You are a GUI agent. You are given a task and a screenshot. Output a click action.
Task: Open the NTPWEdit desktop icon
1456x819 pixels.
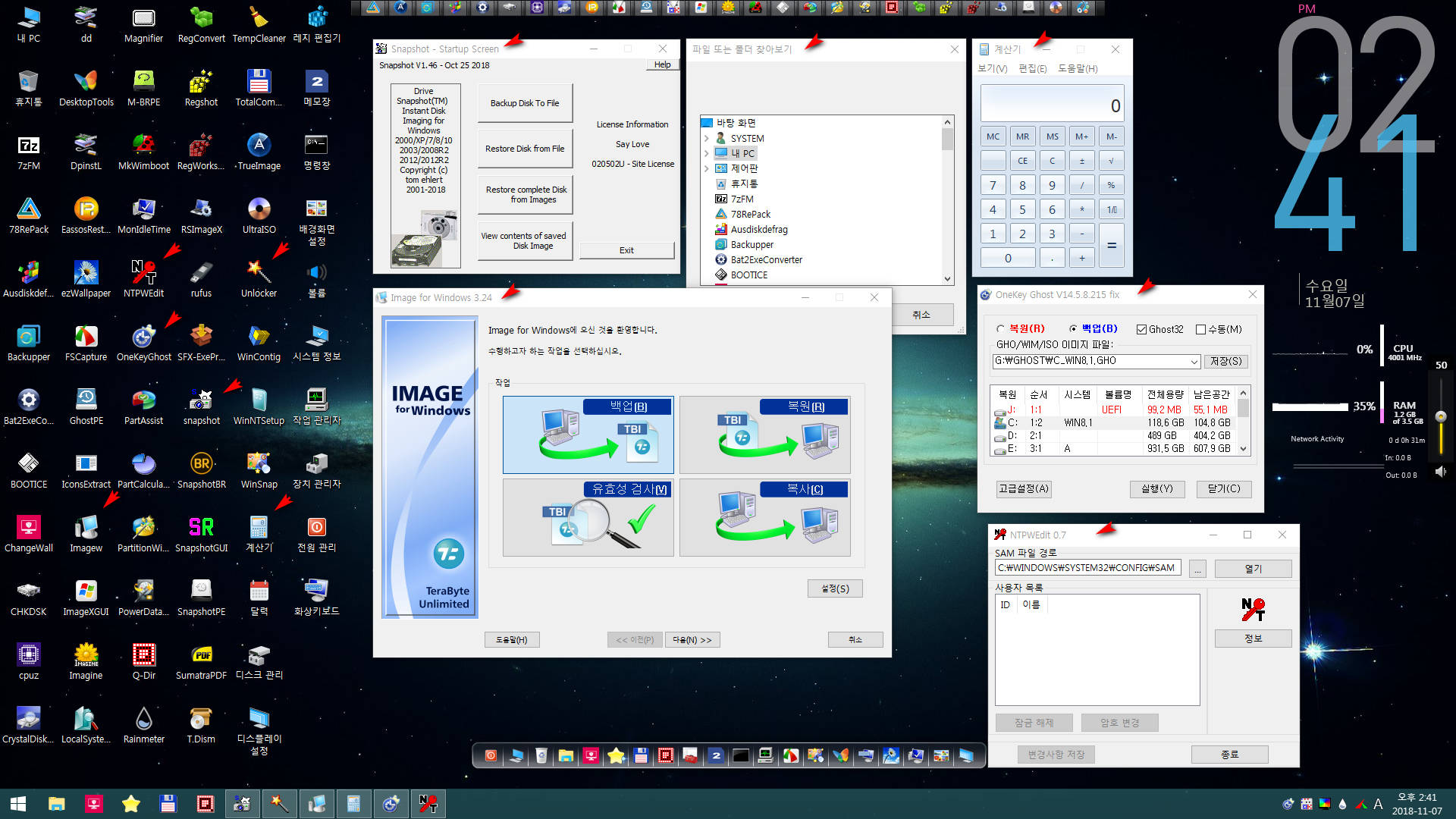pyautogui.click(x=143, y=278)
